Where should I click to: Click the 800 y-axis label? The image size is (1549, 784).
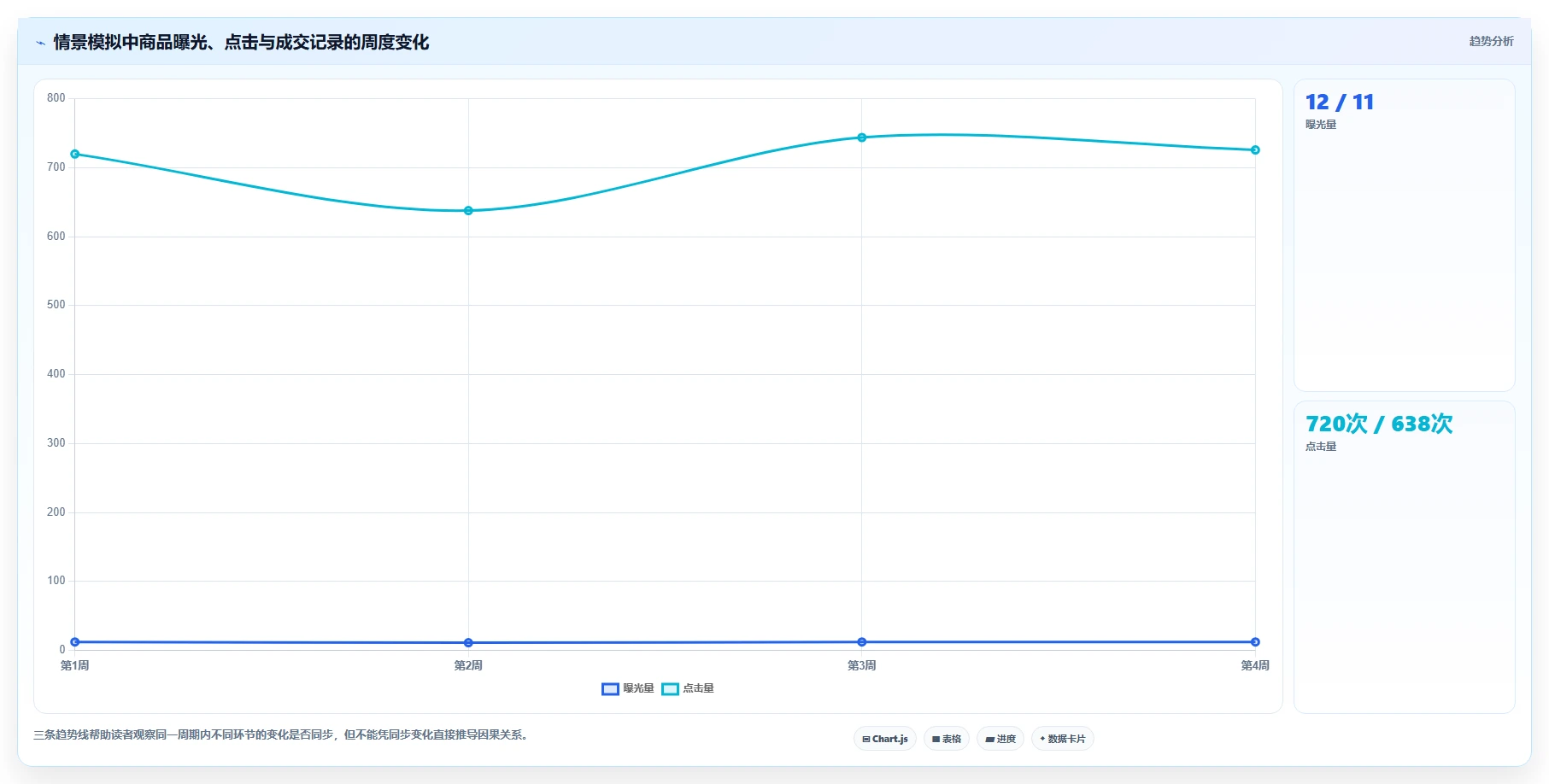coord(56,98)
